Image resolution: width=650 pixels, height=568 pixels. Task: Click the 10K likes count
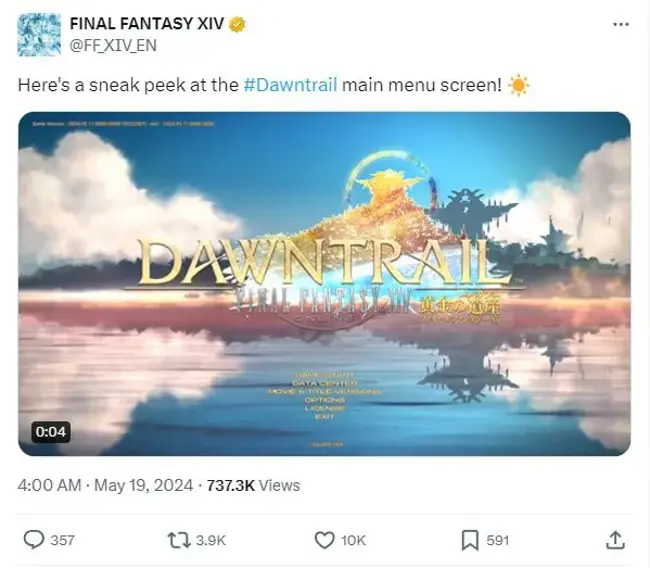click(x=353, y=540)
